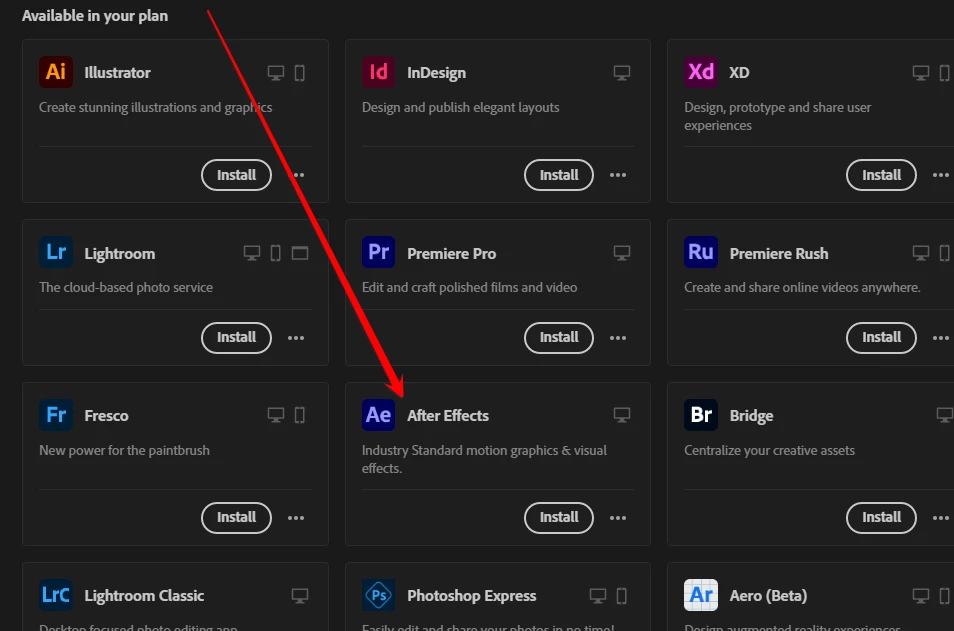
Task: Click the Premiere Rush Ru app icon
Action: point(701,253)
